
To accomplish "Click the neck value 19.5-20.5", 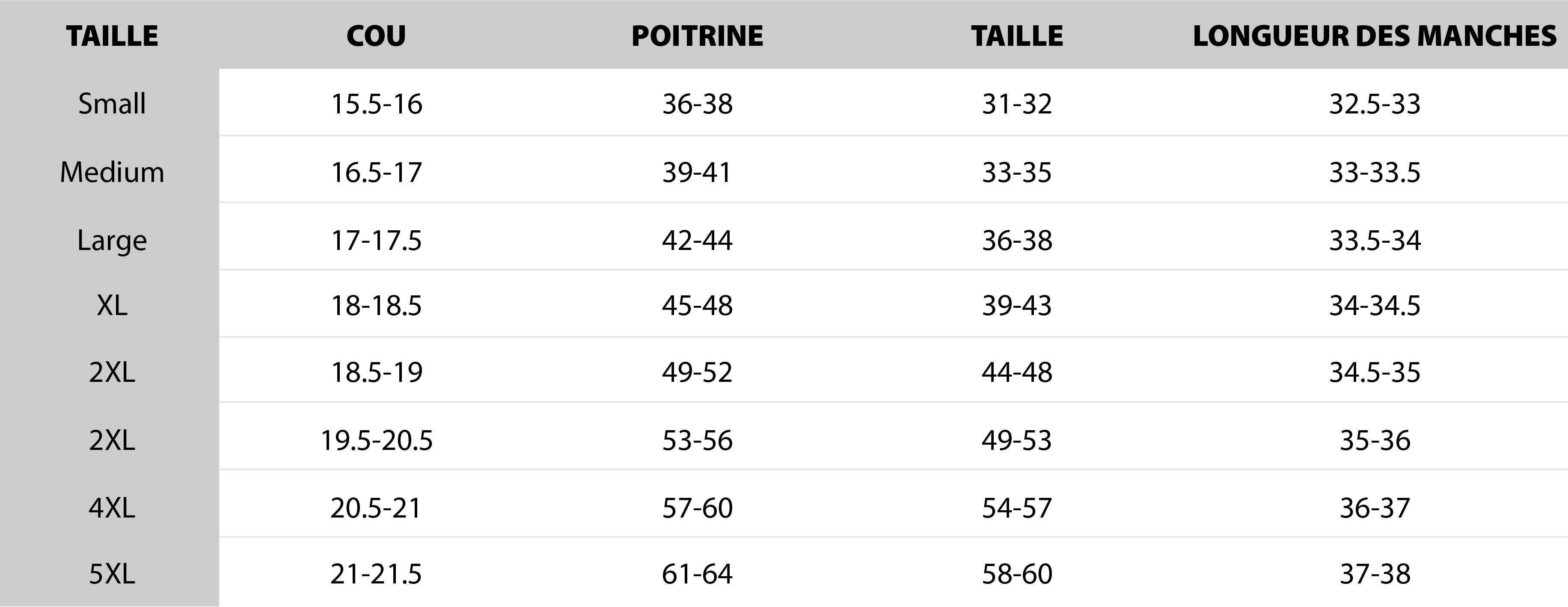I will click(376, 441).
